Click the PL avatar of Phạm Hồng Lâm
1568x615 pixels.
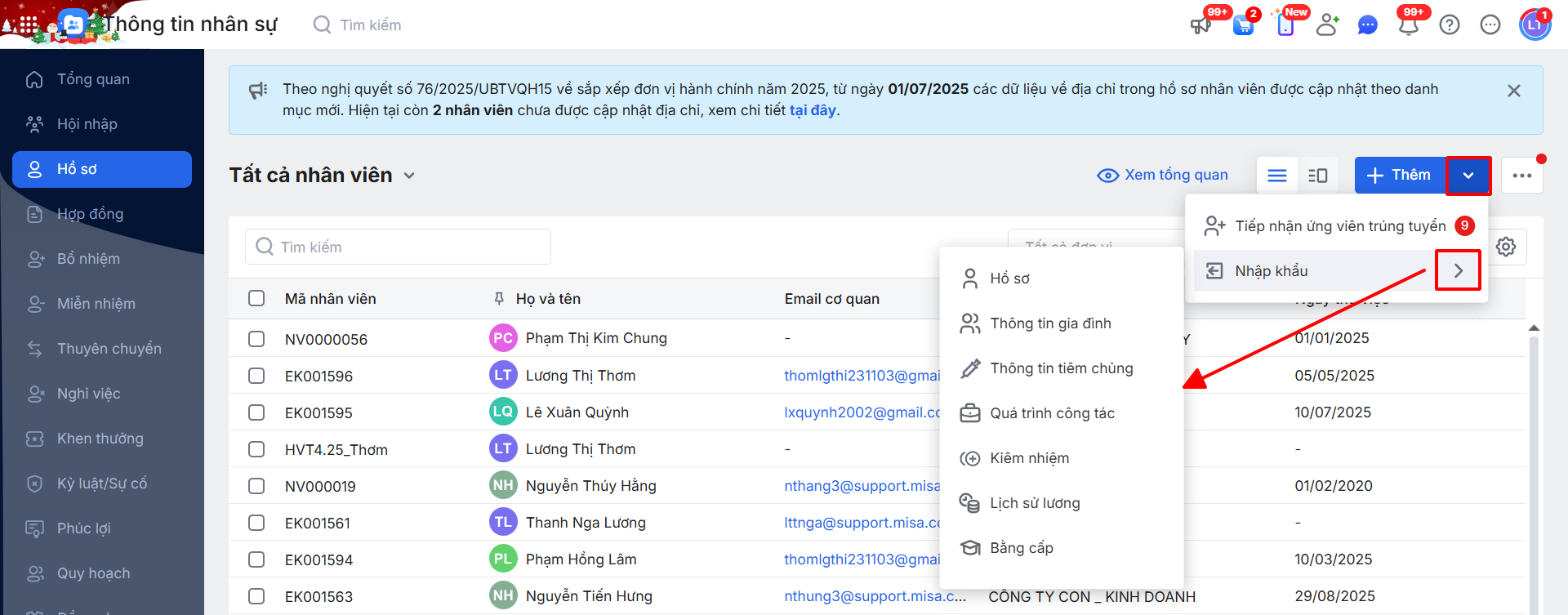coord(503,559)
